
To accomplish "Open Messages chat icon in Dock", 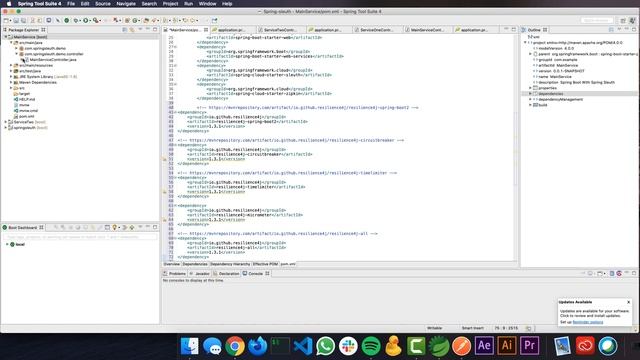I will tap(212, 346).
